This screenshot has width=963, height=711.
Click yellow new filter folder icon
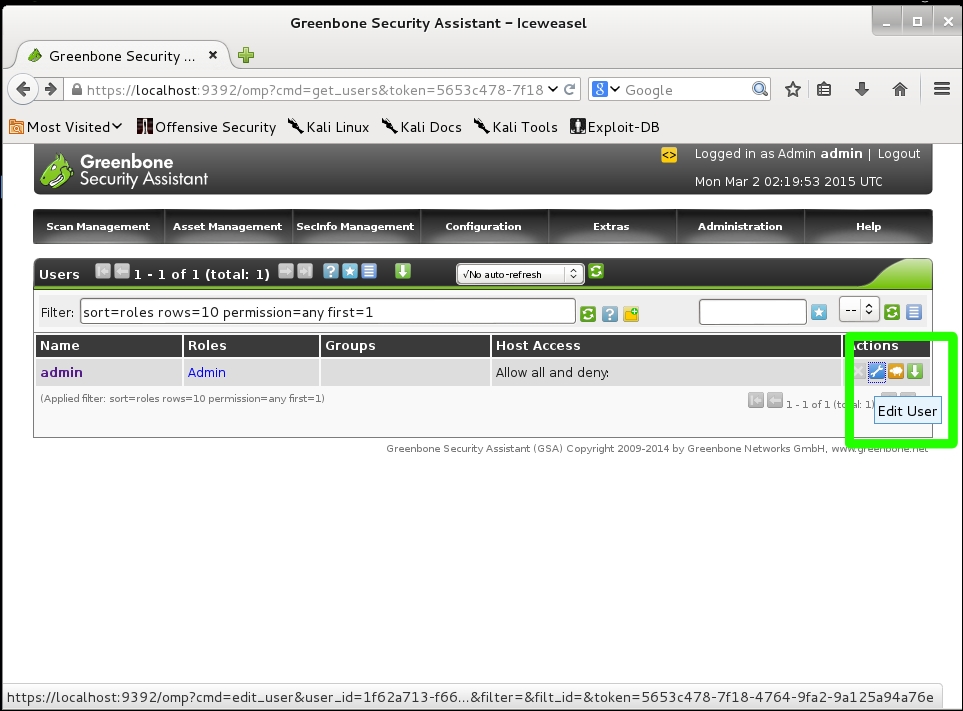pyautogui.click(x=631, y=314)
